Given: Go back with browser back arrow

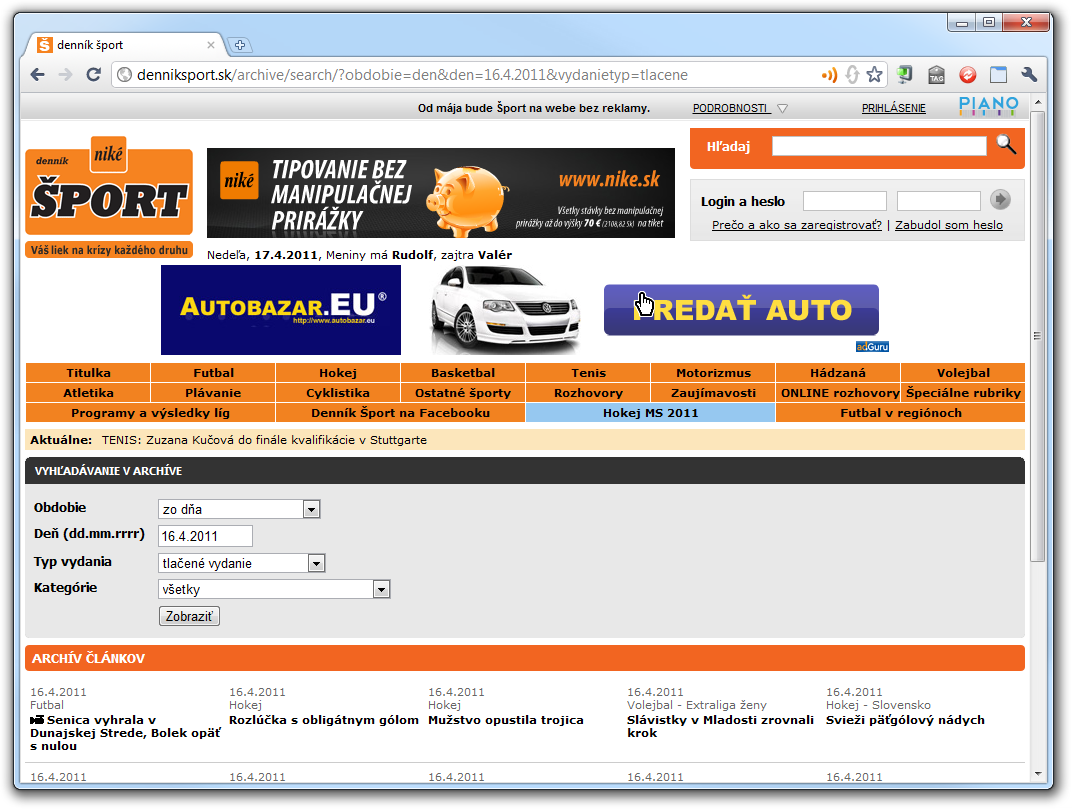Looking at the screenshot, I should 37,75.
